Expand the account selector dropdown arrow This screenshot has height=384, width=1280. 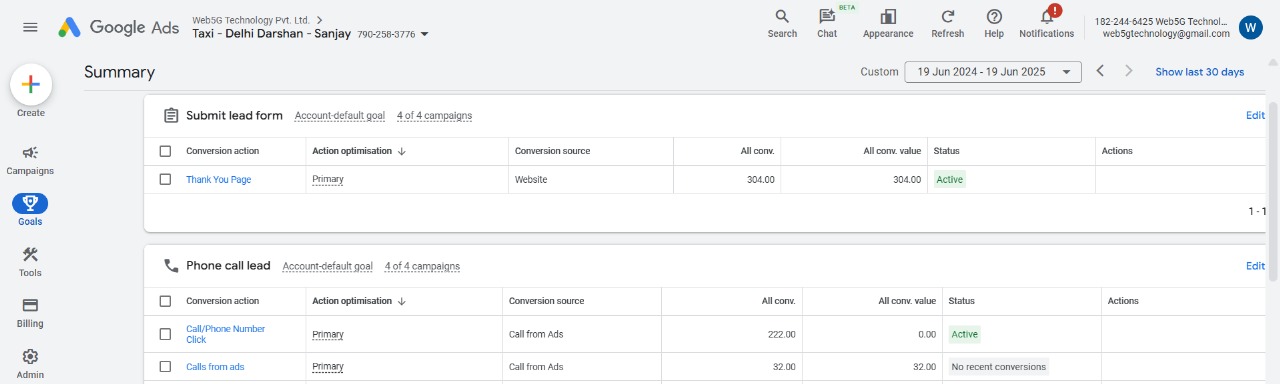point(425,34)
